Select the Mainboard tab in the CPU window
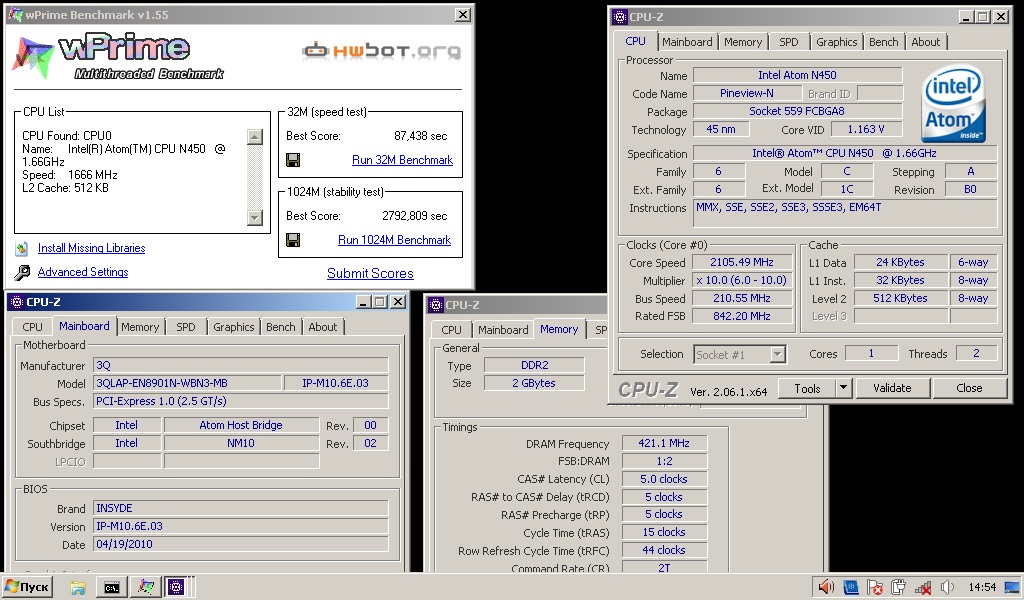The width and height of the screenshot is (1024, 600). [687, 42]
